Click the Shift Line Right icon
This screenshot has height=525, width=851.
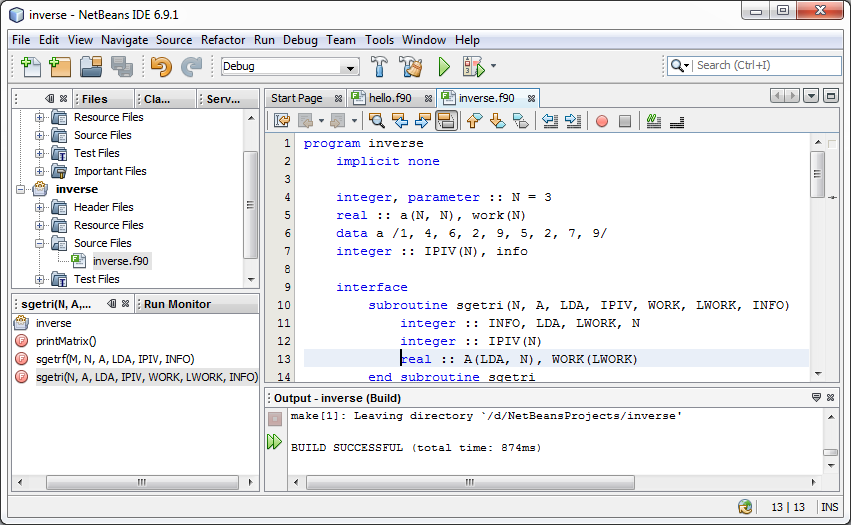click(573, 121)
